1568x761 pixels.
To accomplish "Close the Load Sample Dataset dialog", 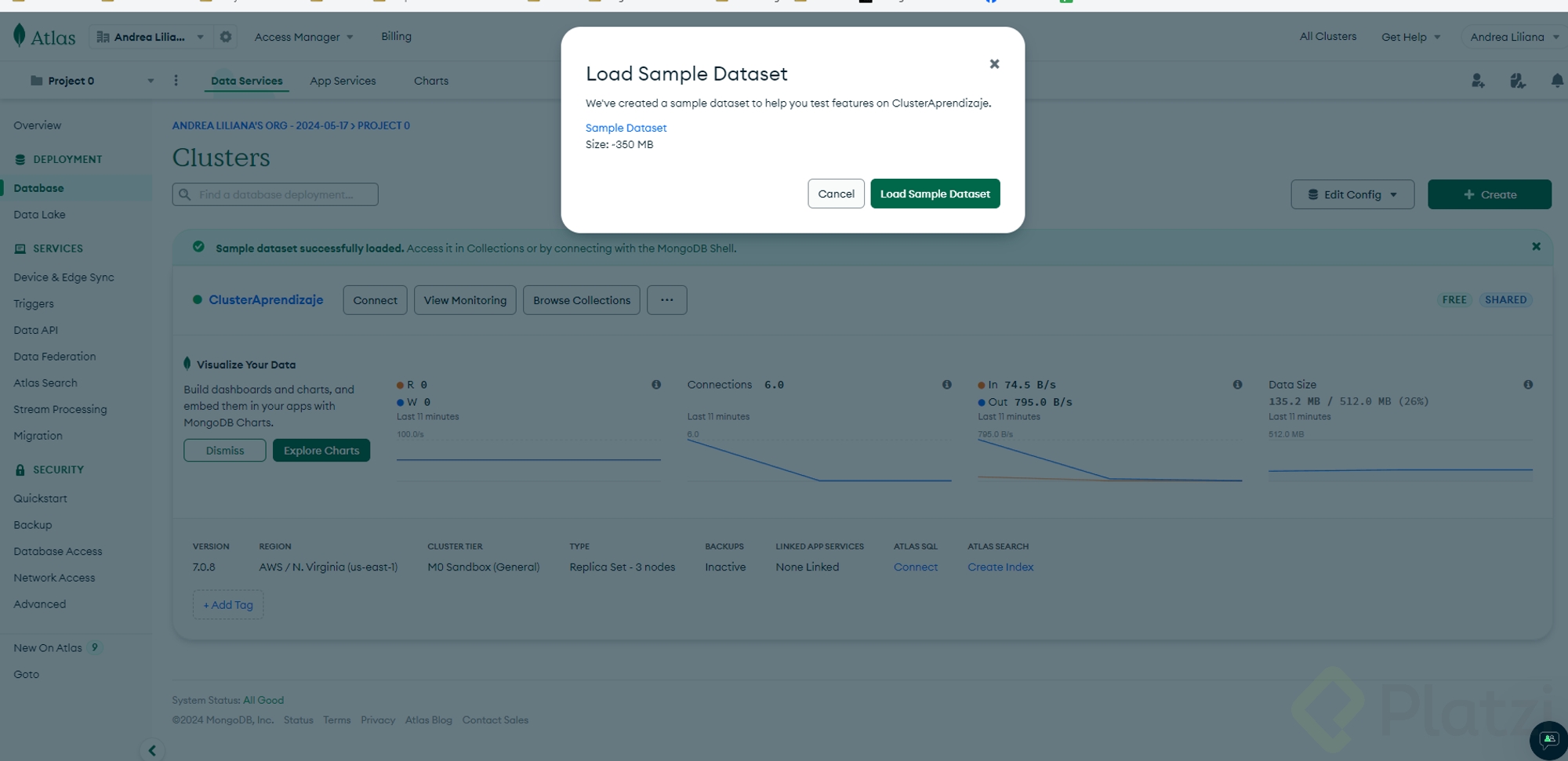I will [994, 64].
